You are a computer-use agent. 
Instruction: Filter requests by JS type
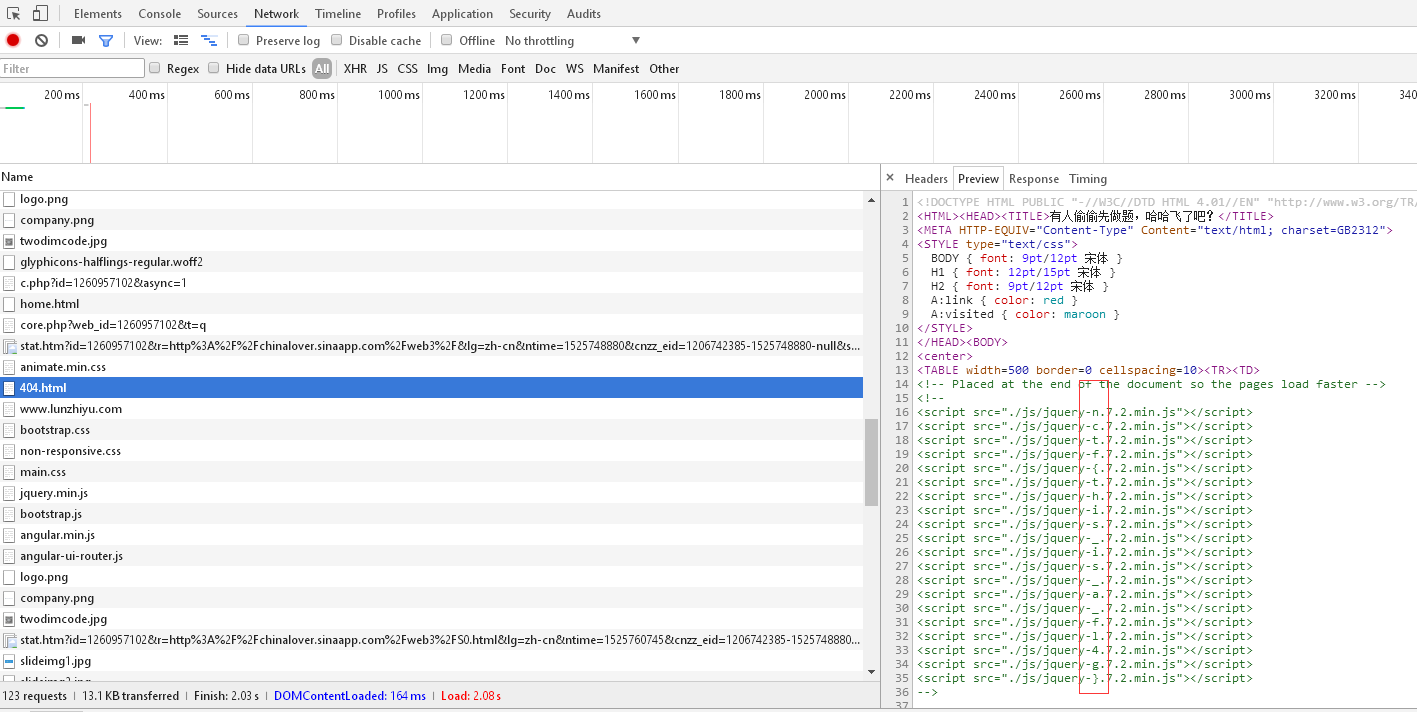point(382,68)
